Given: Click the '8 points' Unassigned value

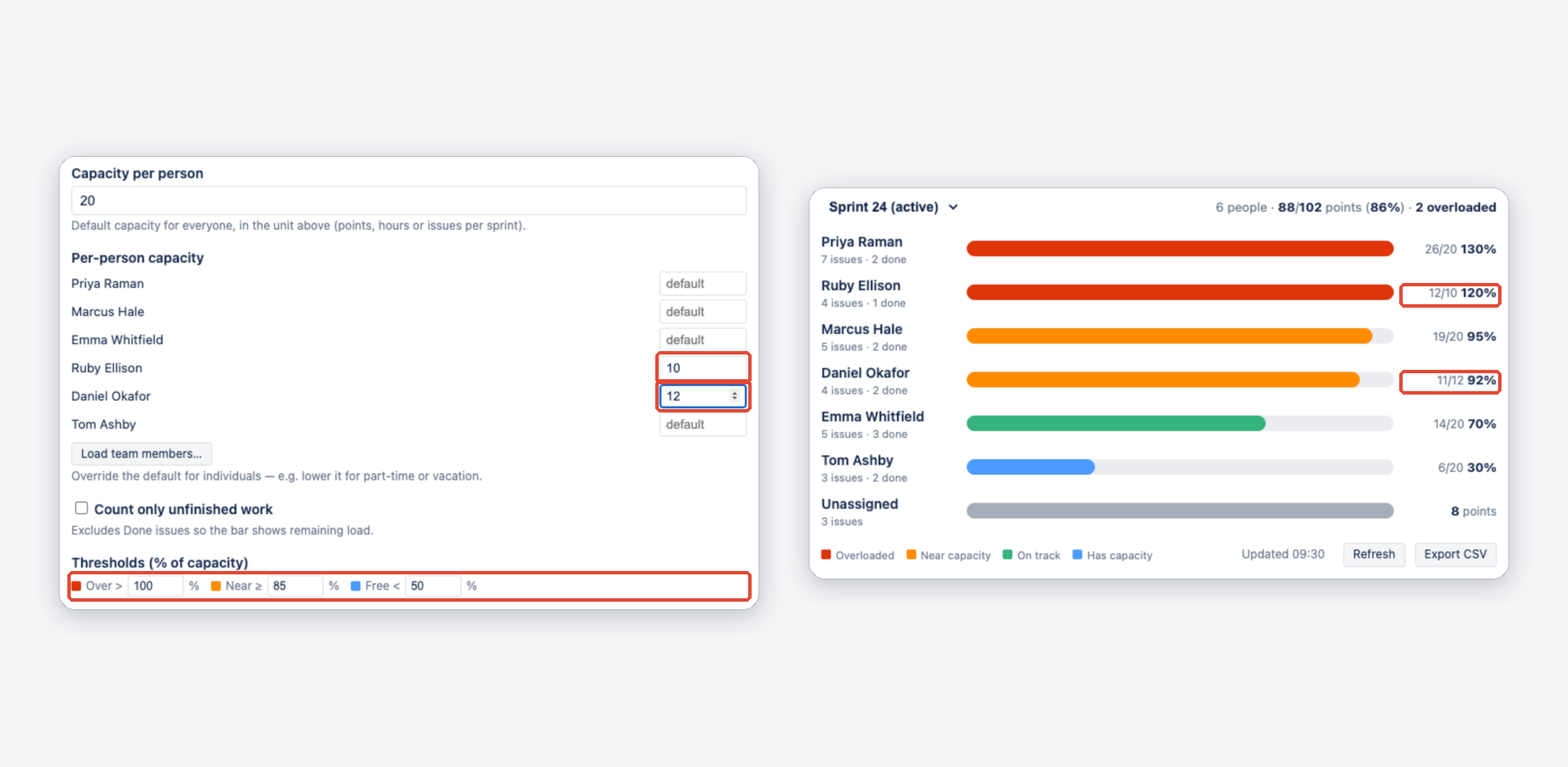Looking at the screenshot, I should [1473, 511].
